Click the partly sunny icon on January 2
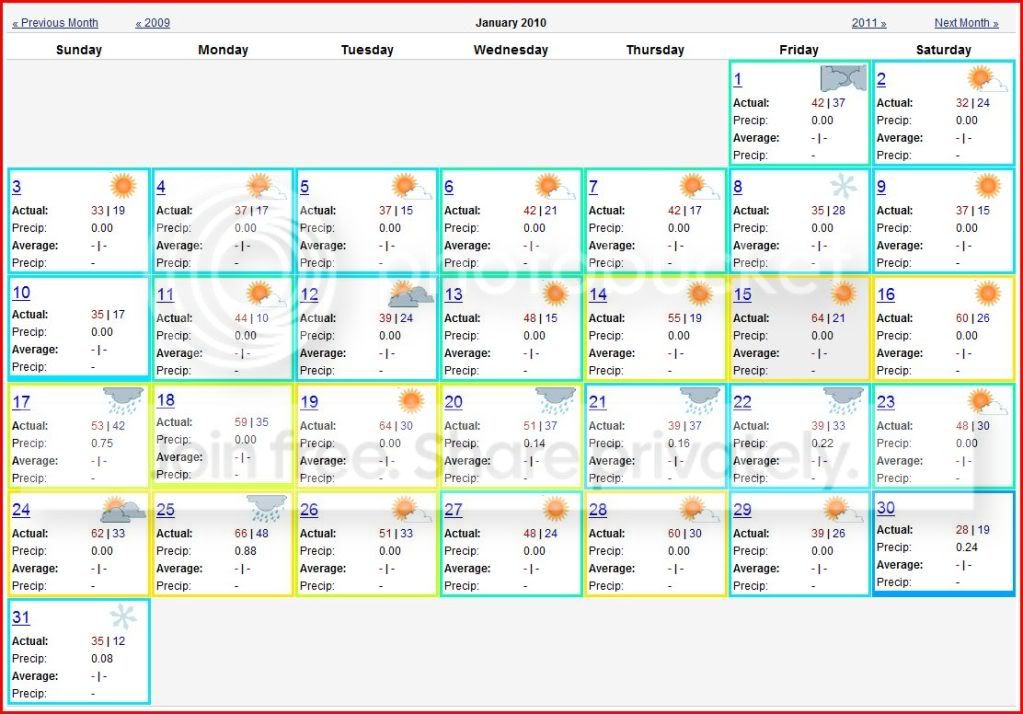Image resolution: width=1023 pixels, height=714 pixels. coord(986,79)
